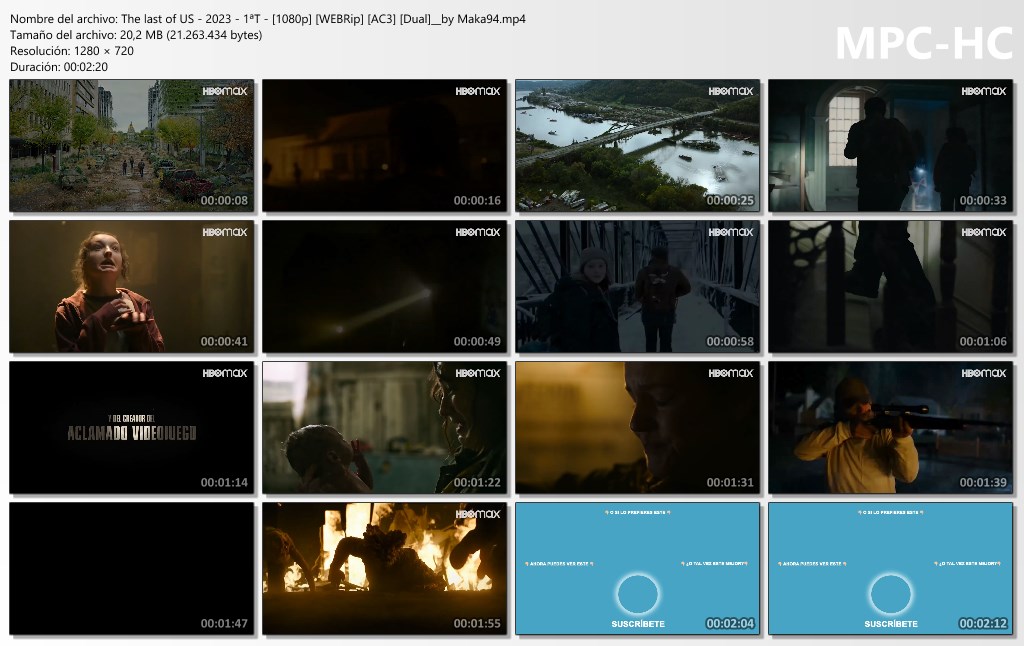Select the silhouettes by window frame 00:00:33
This screenshot has height=646, width=1024.
click(x=890, y=146)
